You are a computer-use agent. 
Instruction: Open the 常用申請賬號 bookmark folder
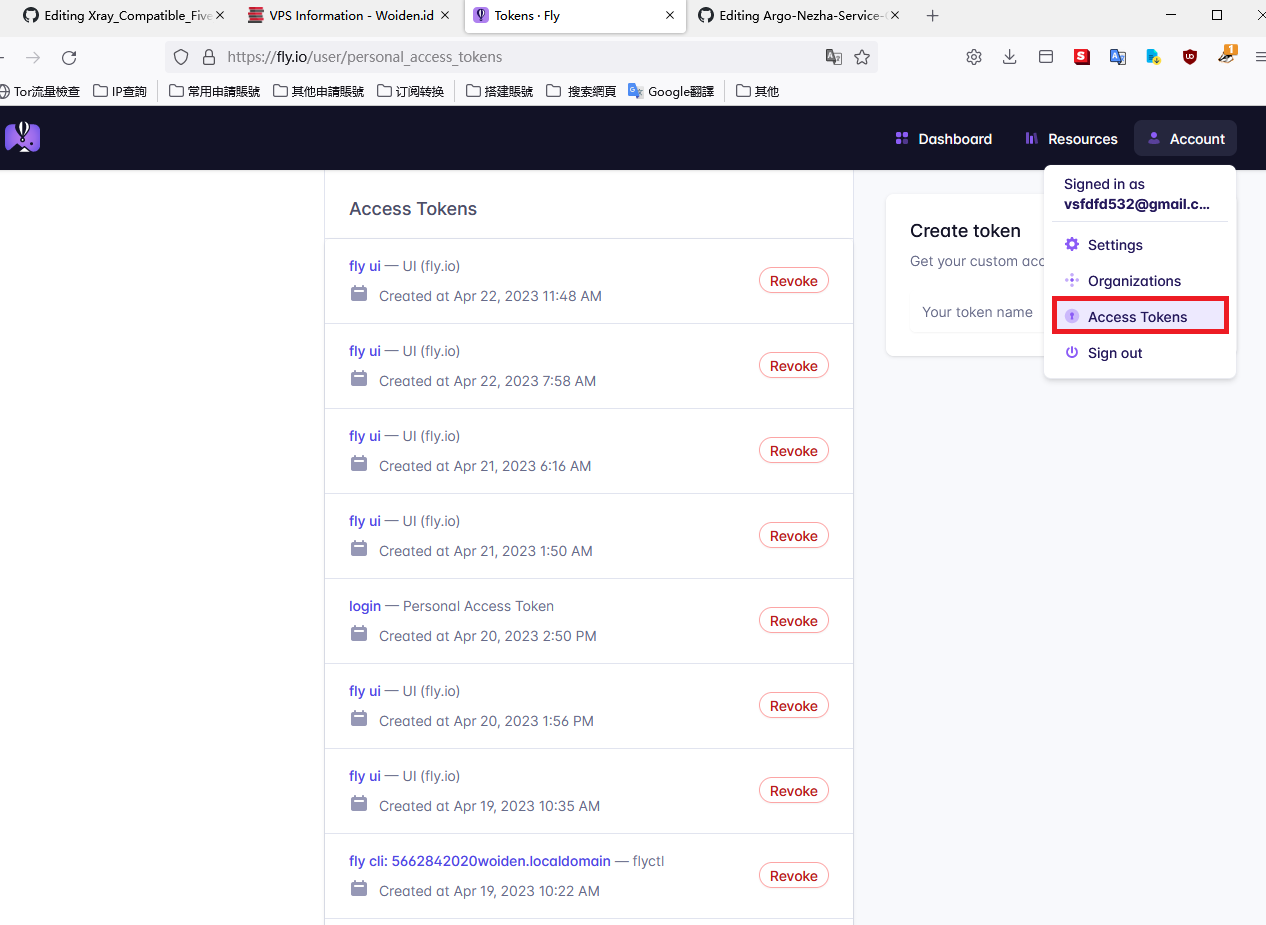point(214,91)
